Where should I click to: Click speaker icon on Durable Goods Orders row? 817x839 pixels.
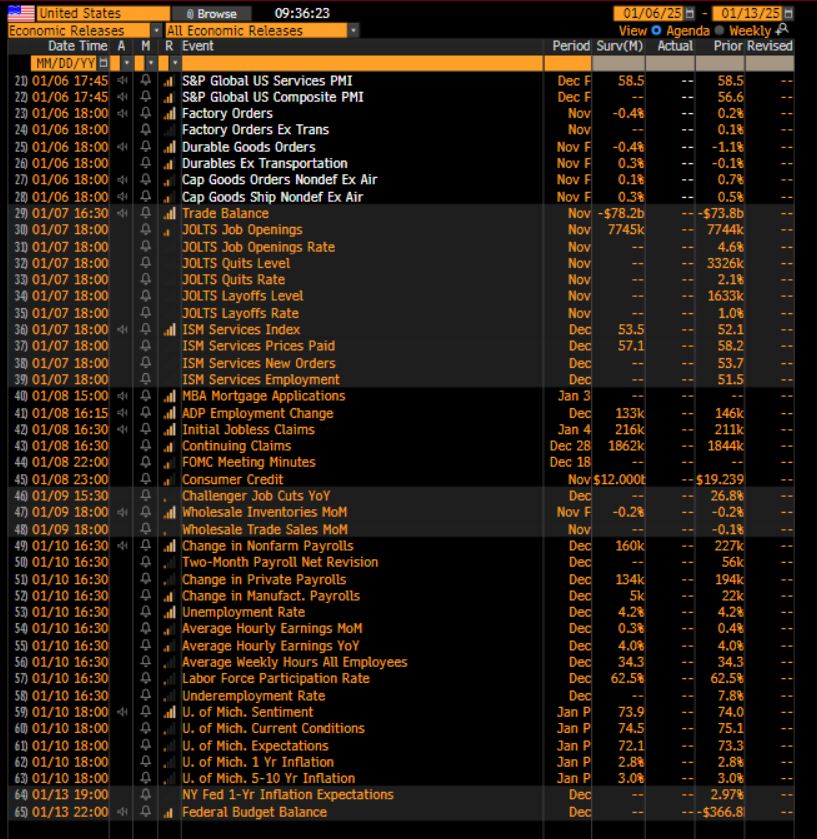click(x=123, y=147)
